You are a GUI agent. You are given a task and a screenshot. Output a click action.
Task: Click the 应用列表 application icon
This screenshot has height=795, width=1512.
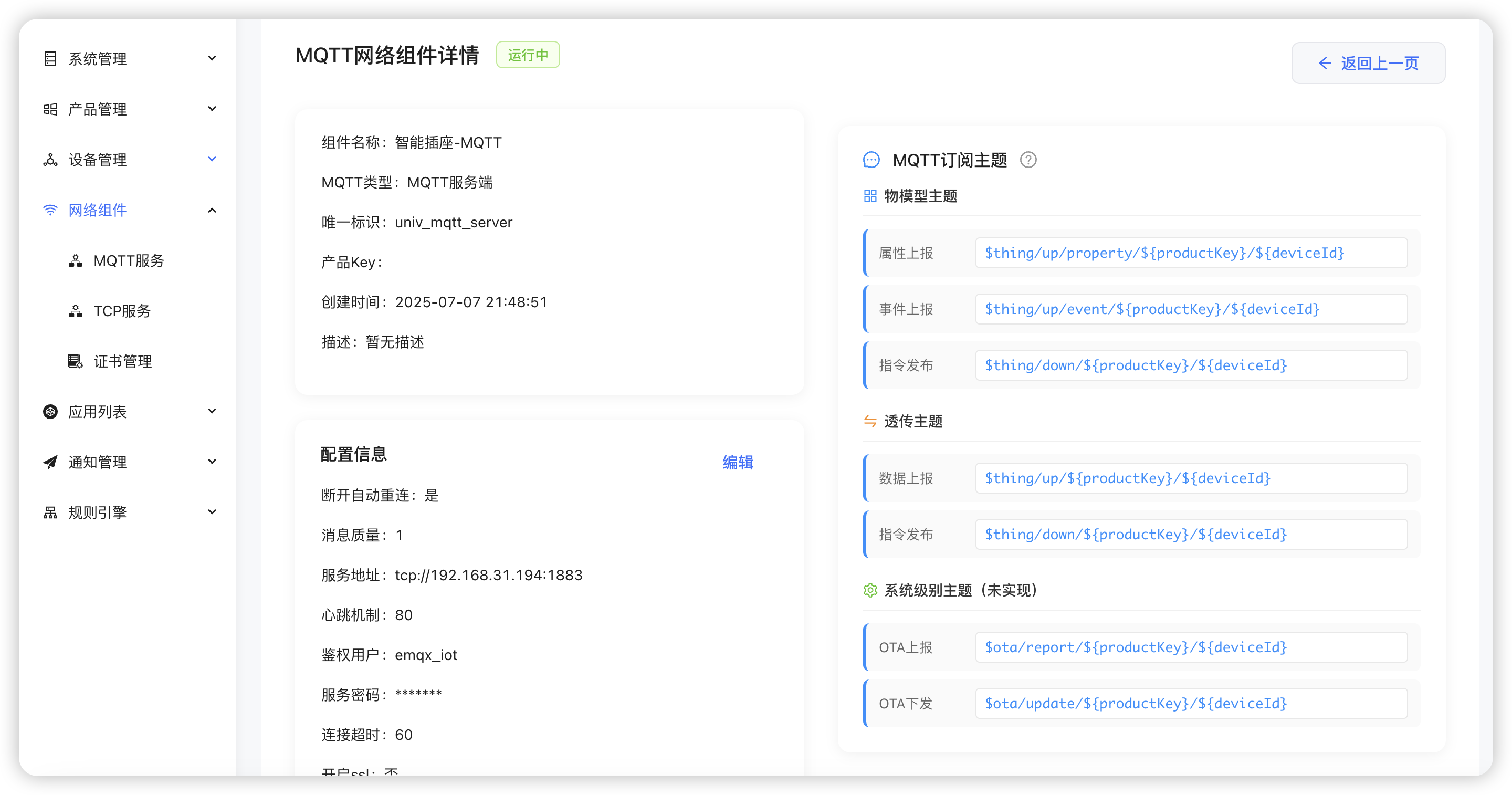(x=50, y=411)
